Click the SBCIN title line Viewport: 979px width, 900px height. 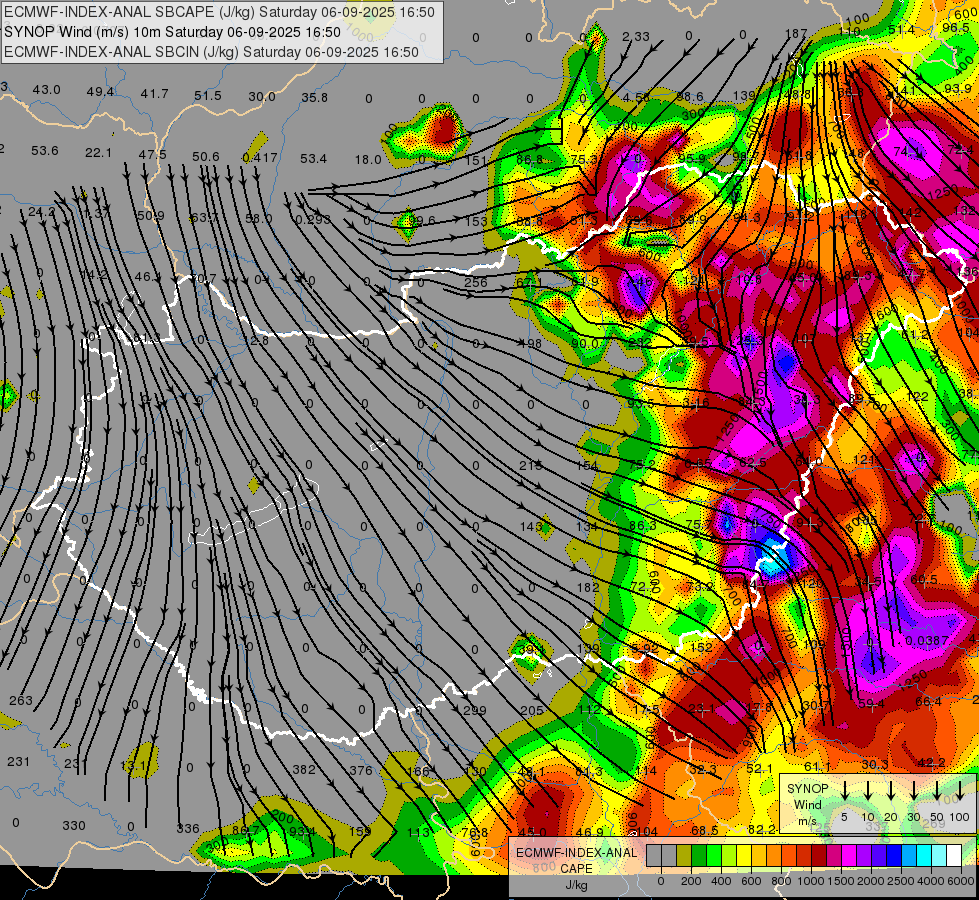(211, 52)
